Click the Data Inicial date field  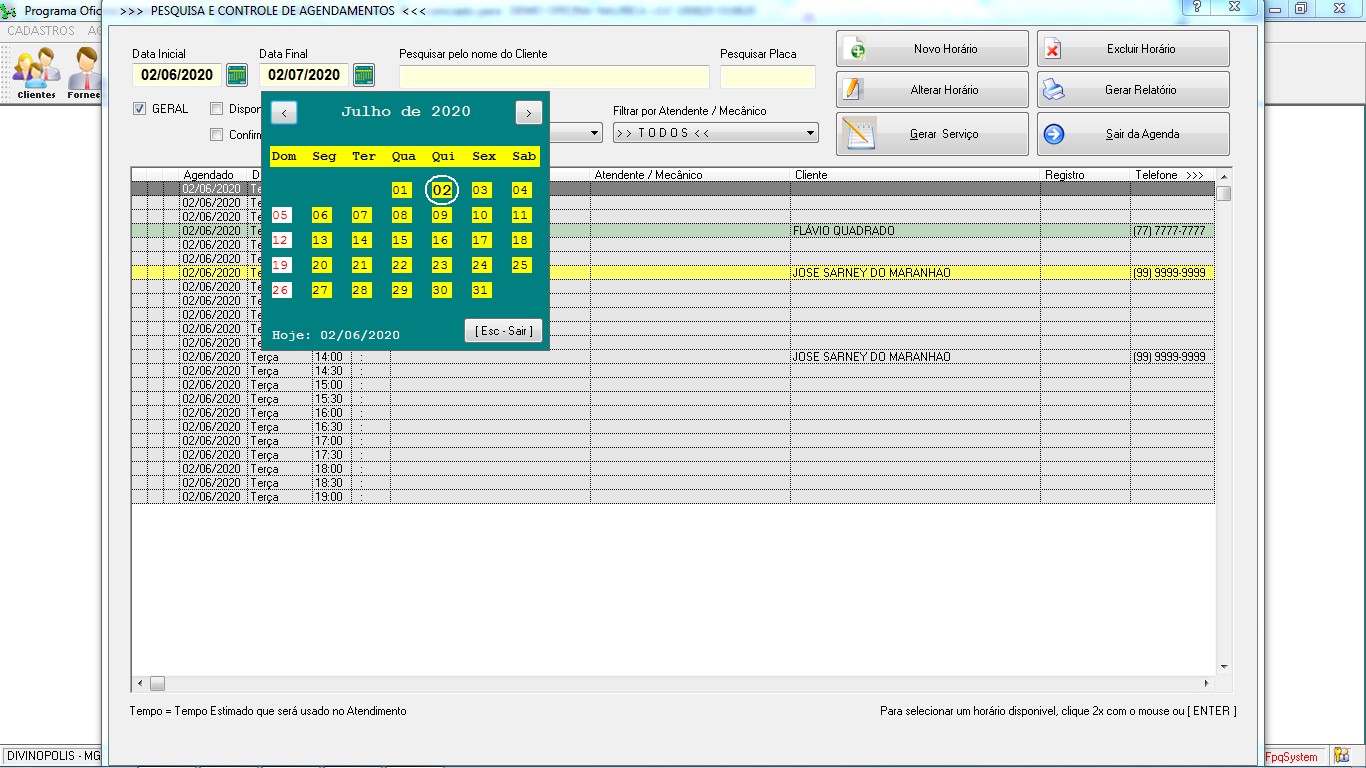(x=177, y=75)
